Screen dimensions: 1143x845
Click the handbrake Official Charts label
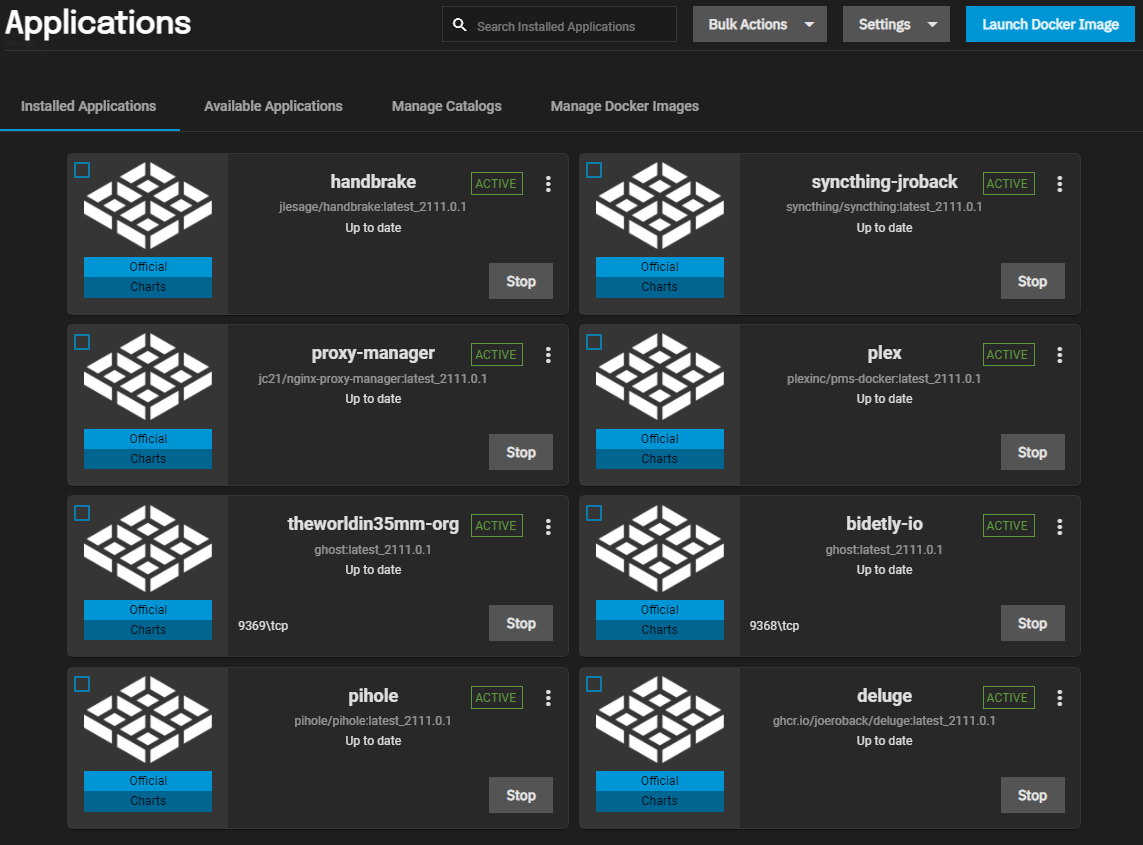point(148,277)
